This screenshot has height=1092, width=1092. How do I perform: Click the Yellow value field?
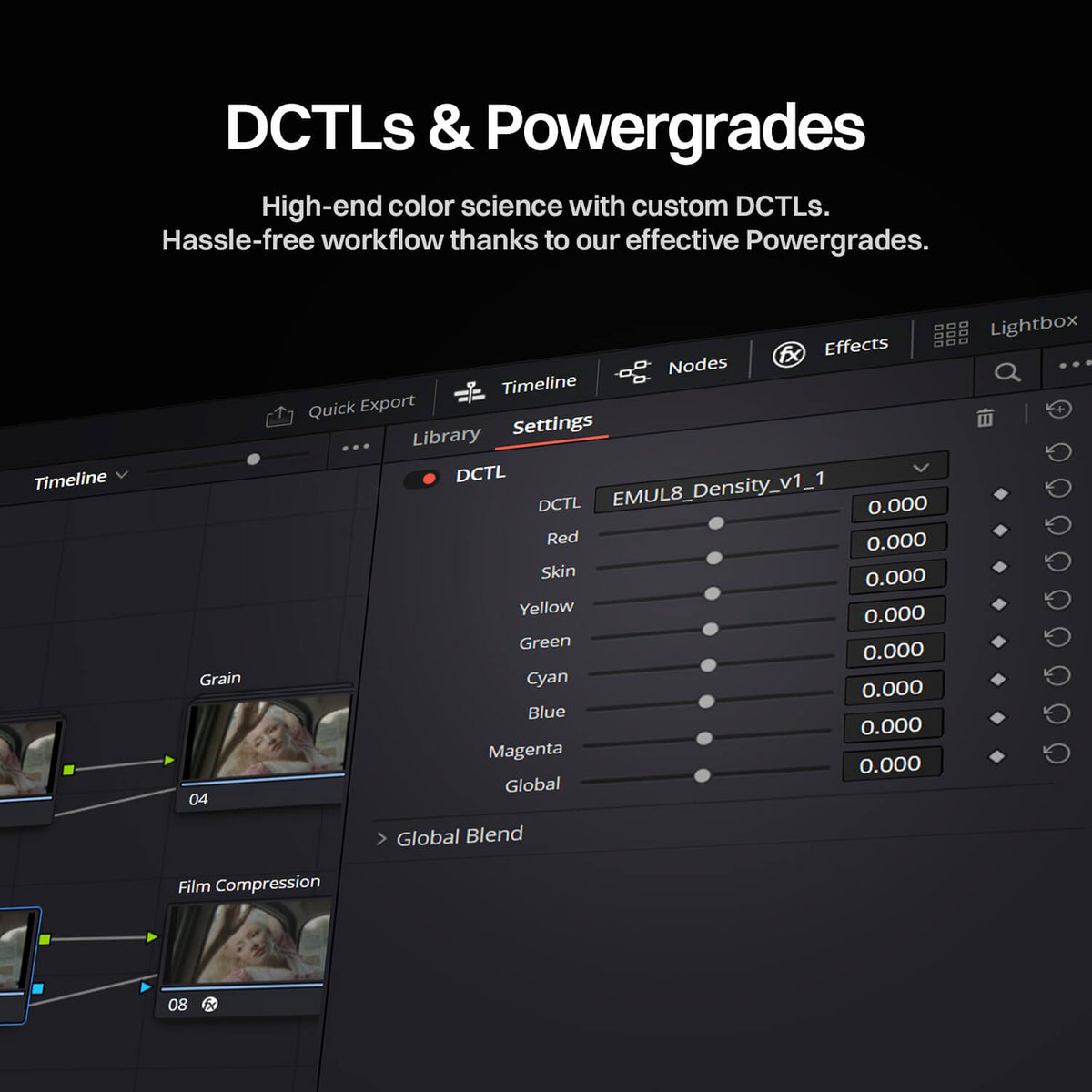coord(897,578)
